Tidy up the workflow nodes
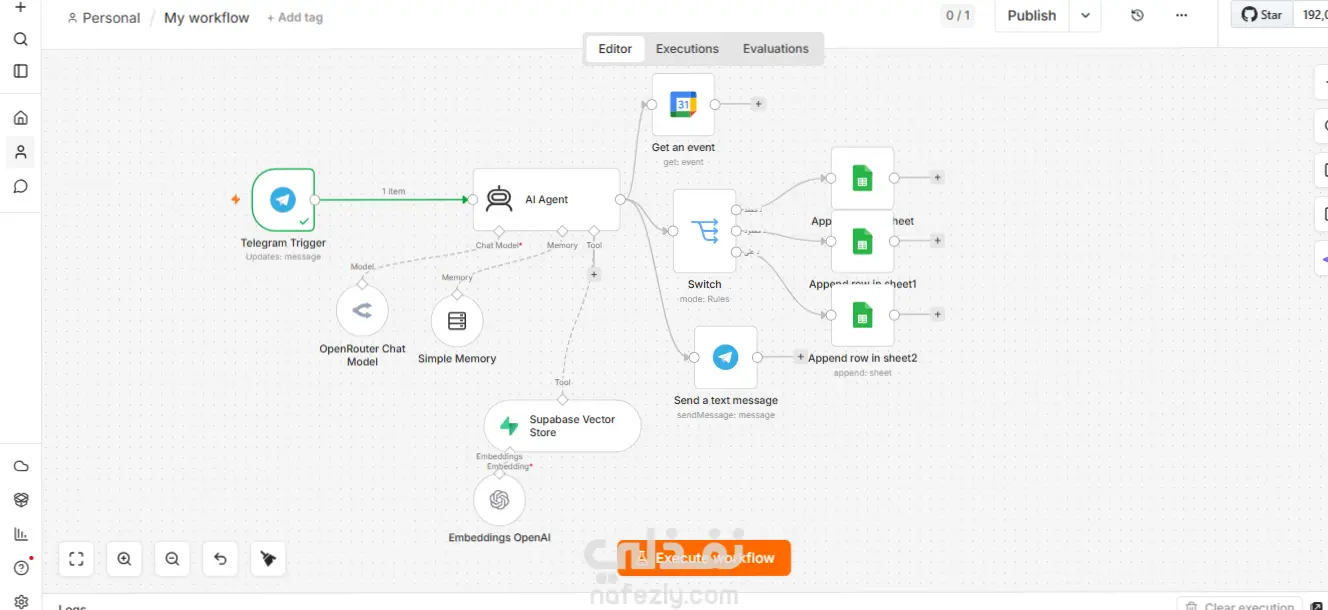The image size is (1328, 610). tap(268, 559)
